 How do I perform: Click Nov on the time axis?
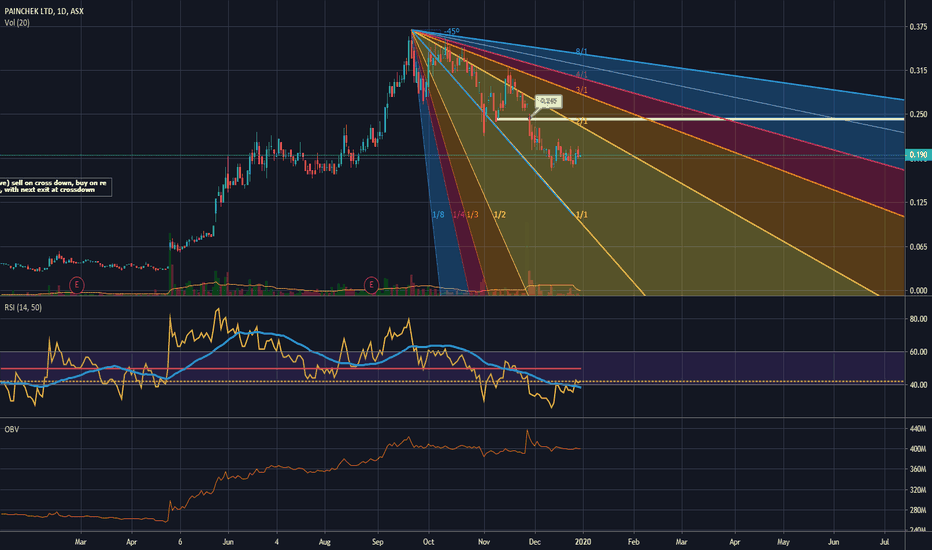coord(484,542)
